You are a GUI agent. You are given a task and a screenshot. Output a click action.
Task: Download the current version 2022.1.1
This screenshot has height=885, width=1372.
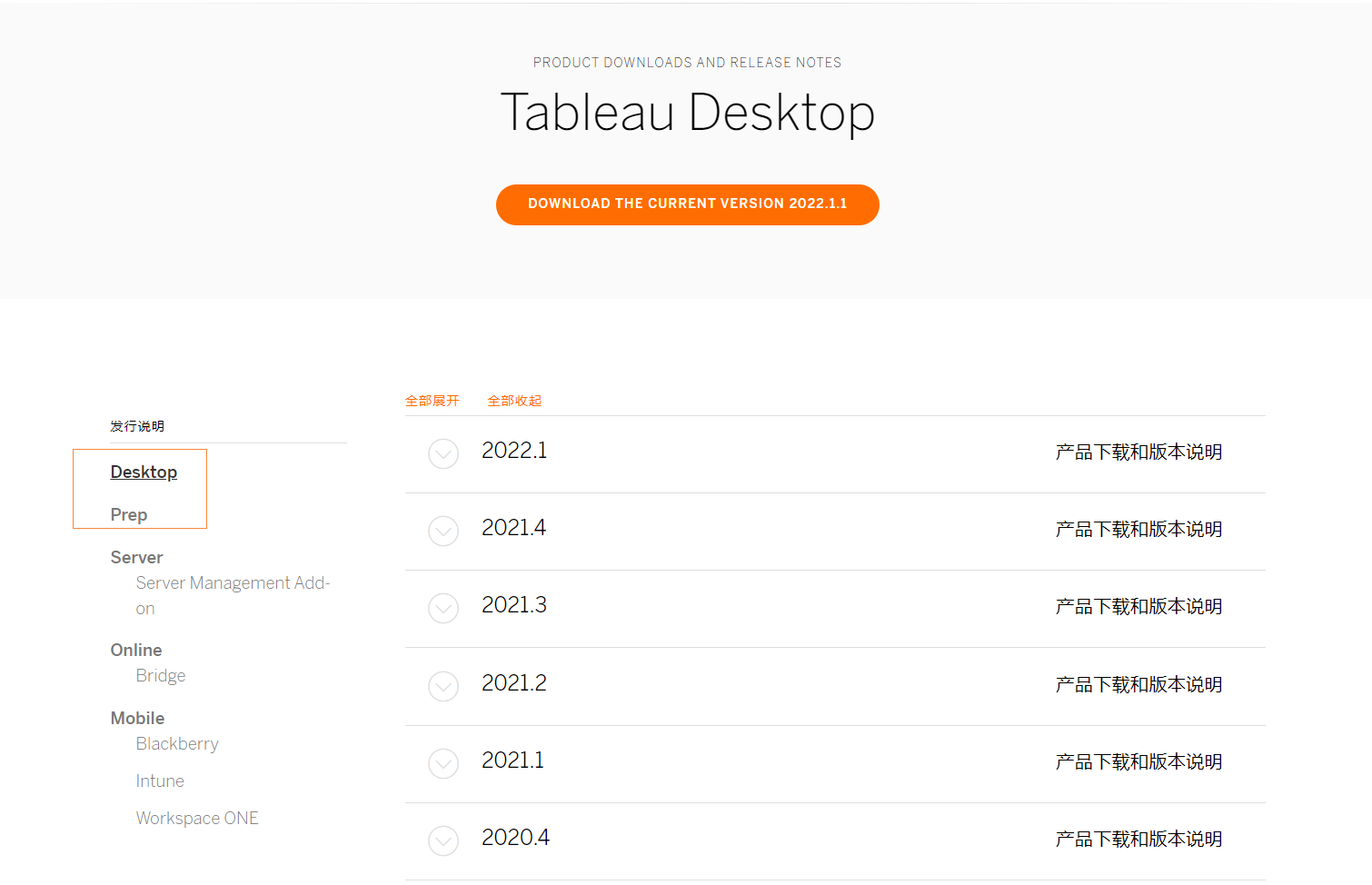click(x=687, y=204)
